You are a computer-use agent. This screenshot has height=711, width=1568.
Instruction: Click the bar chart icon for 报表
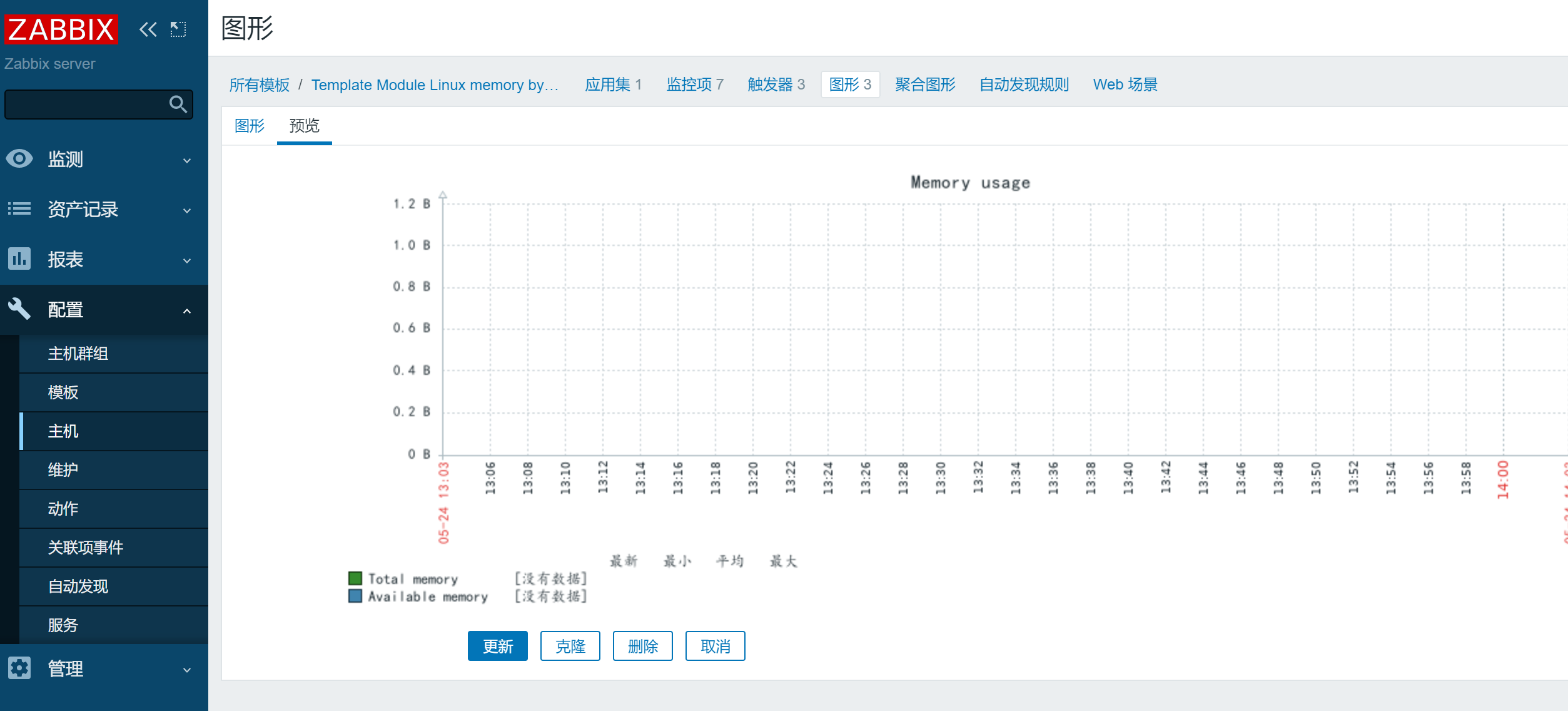[19, 258]
